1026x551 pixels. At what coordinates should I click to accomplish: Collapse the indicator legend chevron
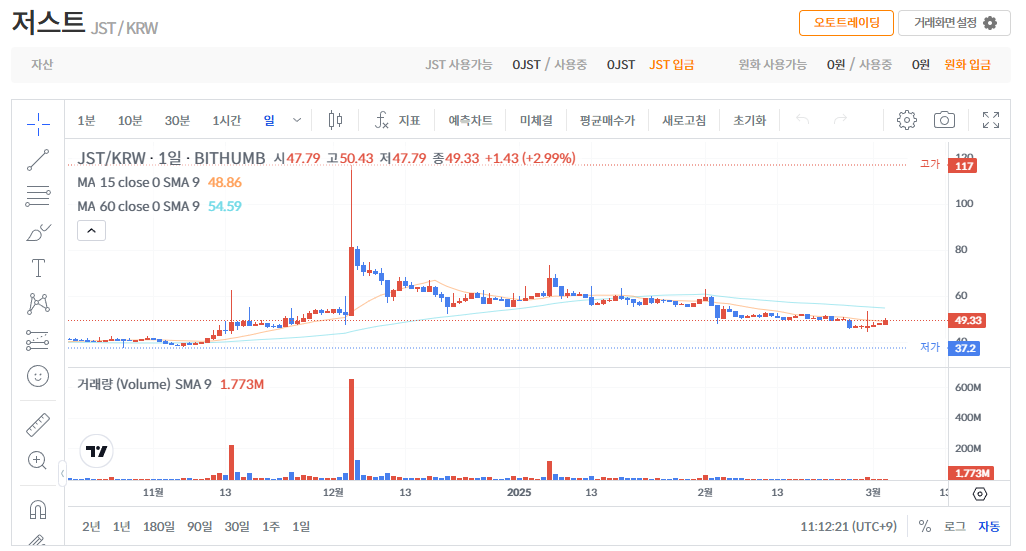(x=92, y=230)
